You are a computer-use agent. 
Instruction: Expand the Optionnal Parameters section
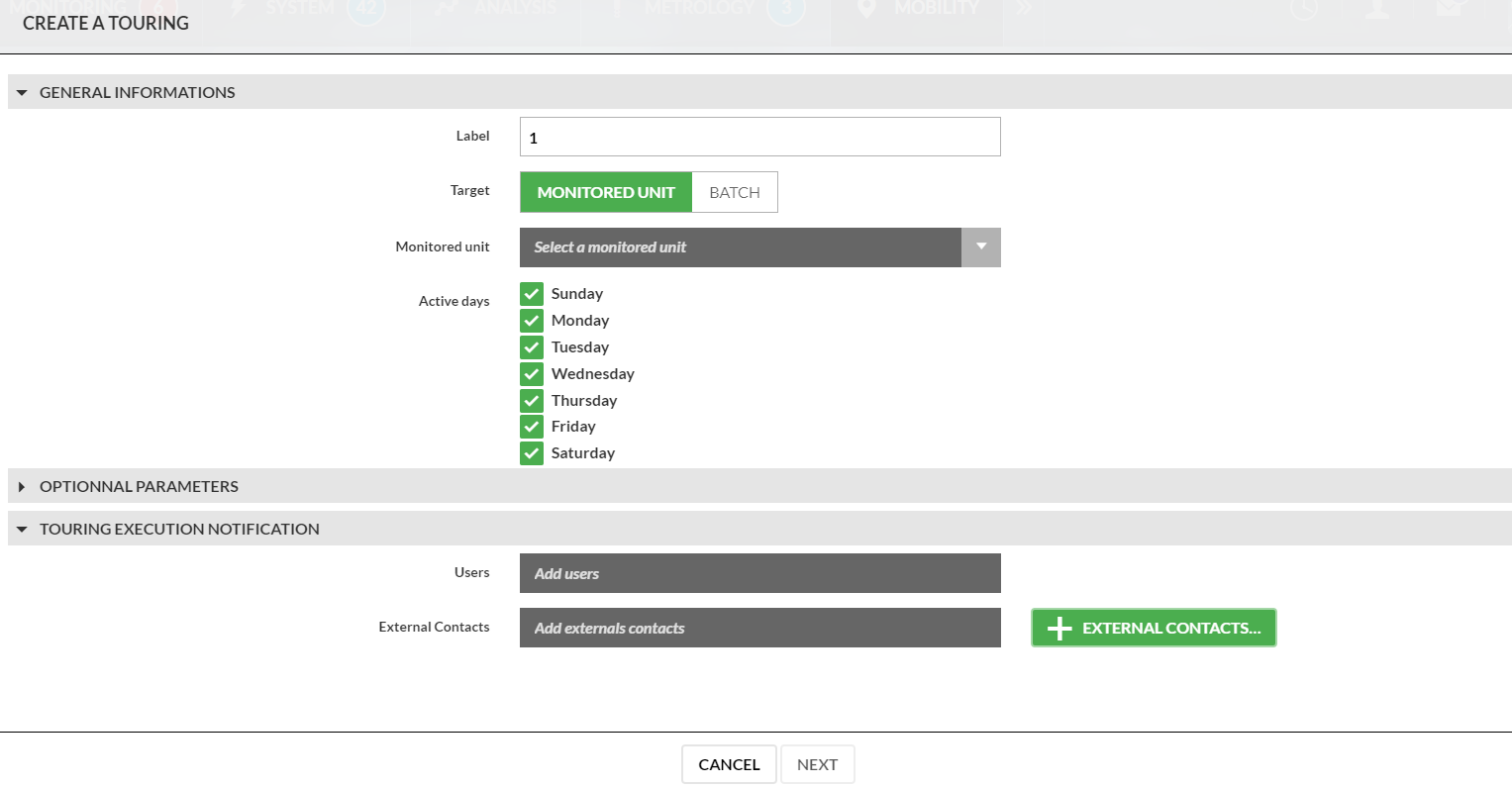tap(22, 487)
